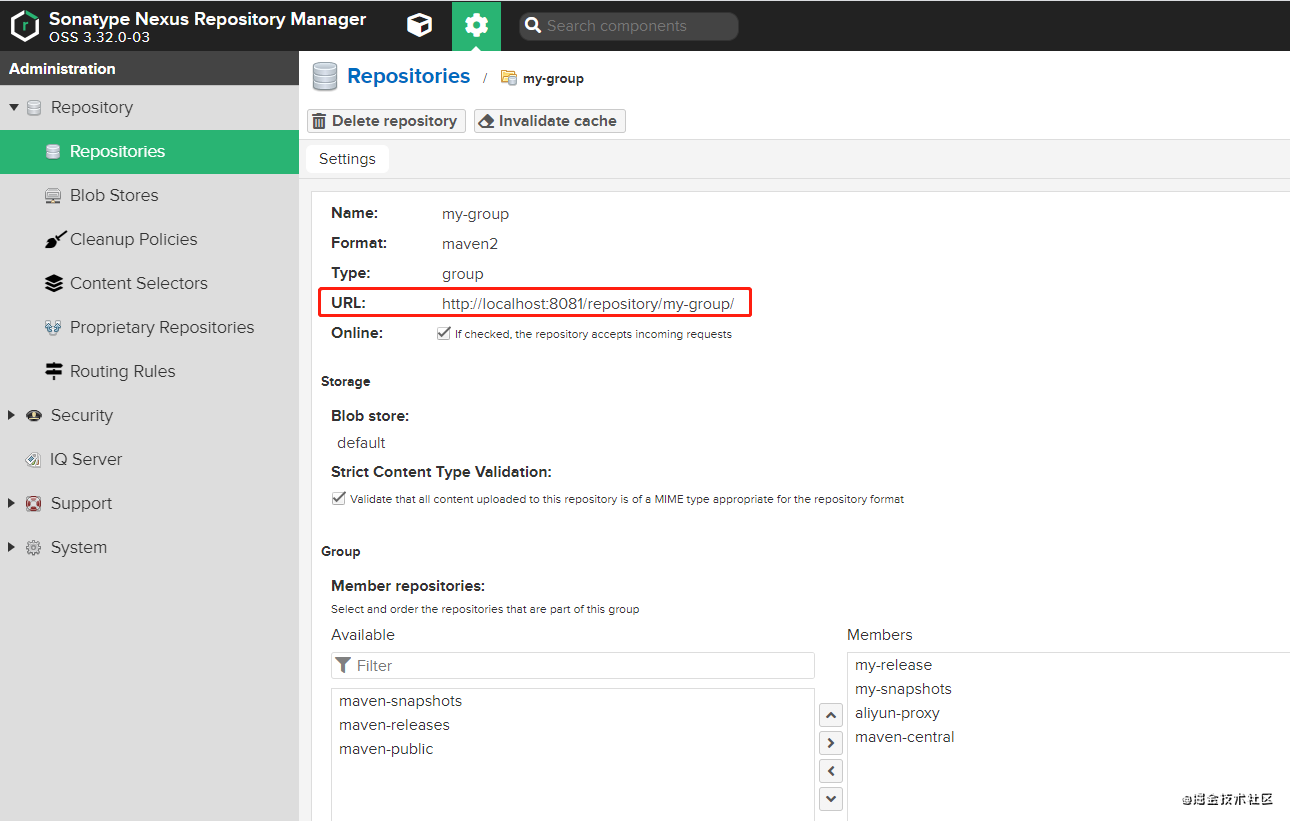Open Content Selectors in the sidebar
The width and height of the screenshot is (1290, 821).
150,284
